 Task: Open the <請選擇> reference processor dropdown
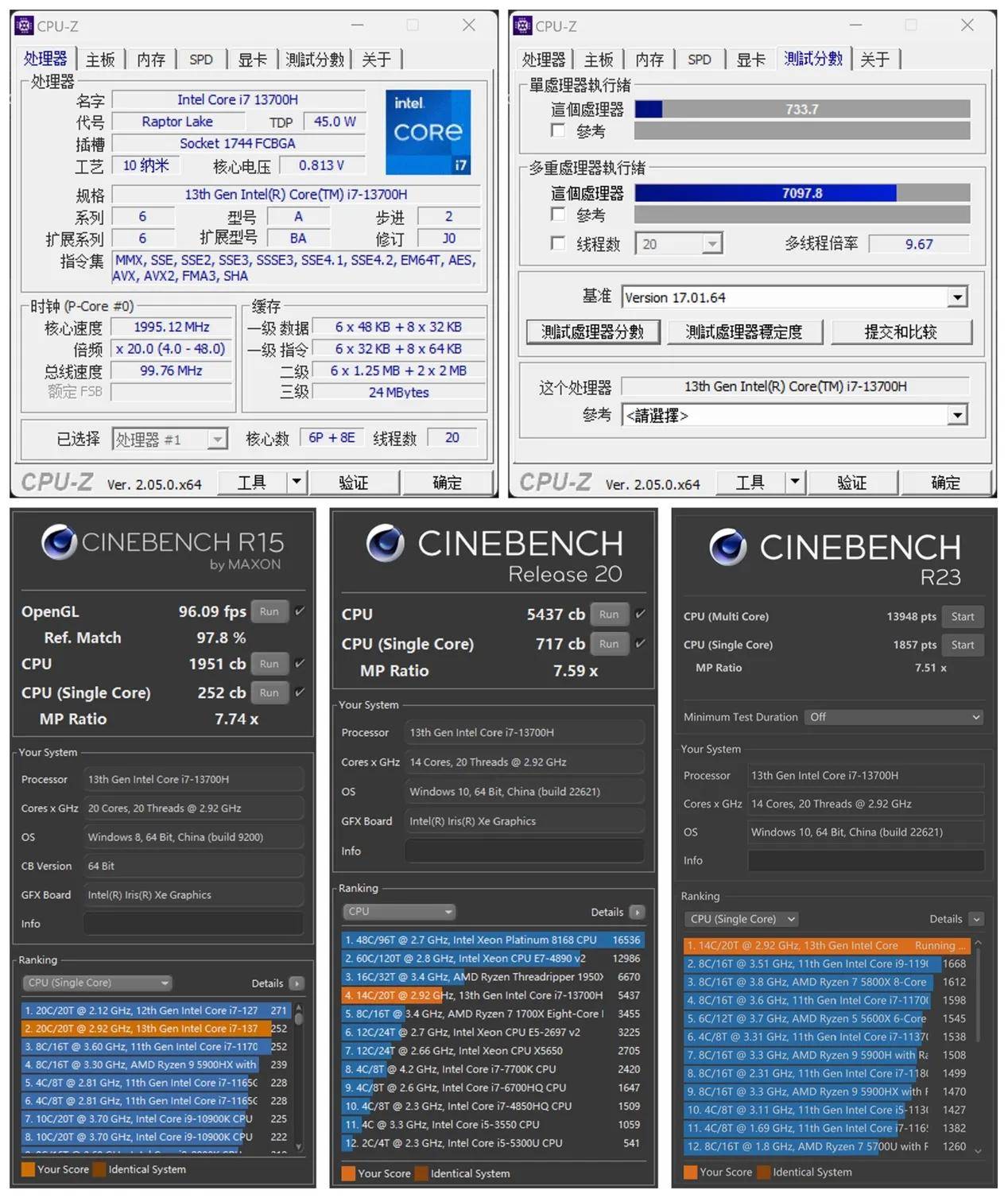click(958, 415)
